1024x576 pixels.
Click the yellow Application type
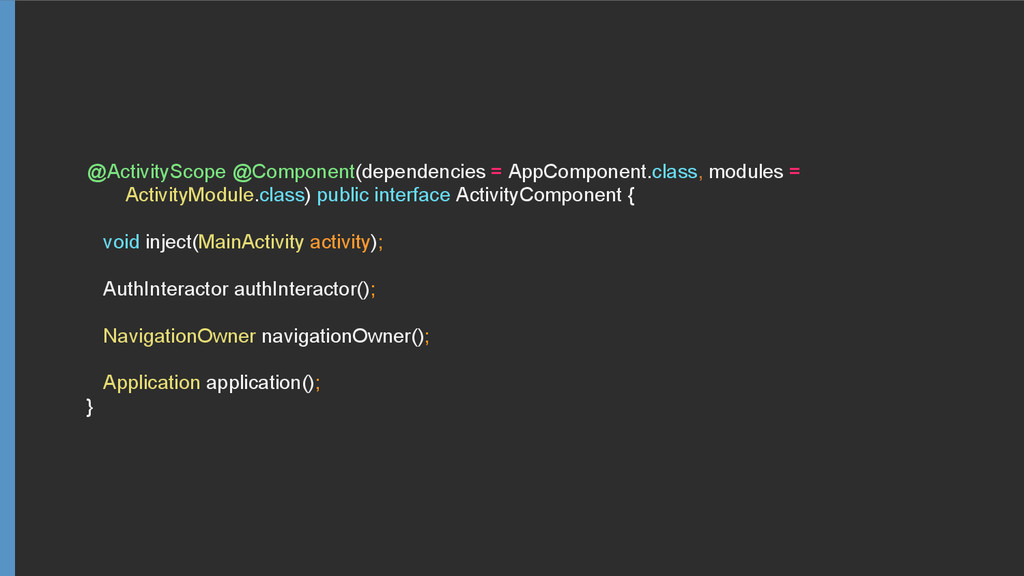[x=151, y=383]
